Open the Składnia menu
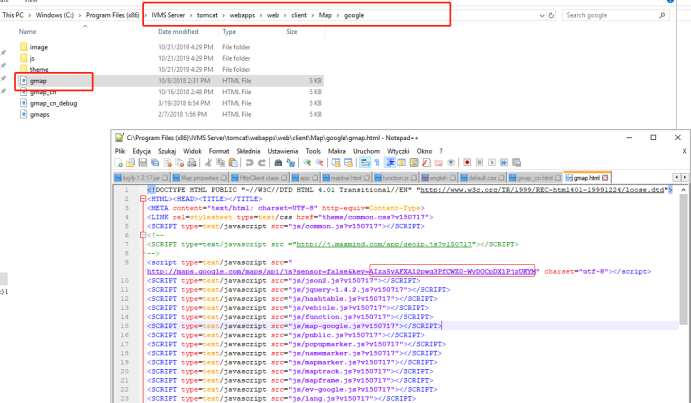Viewport: 691px width, 403px height. pyautogui.click(x=248, y=151)
